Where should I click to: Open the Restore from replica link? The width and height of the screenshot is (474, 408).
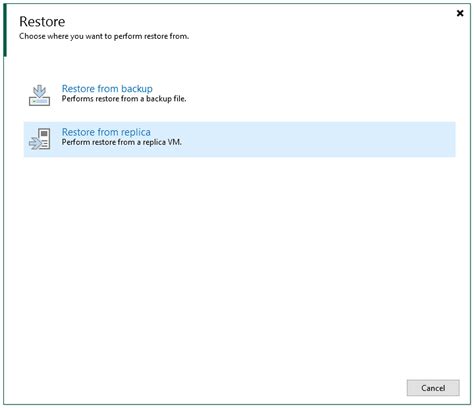106,132
